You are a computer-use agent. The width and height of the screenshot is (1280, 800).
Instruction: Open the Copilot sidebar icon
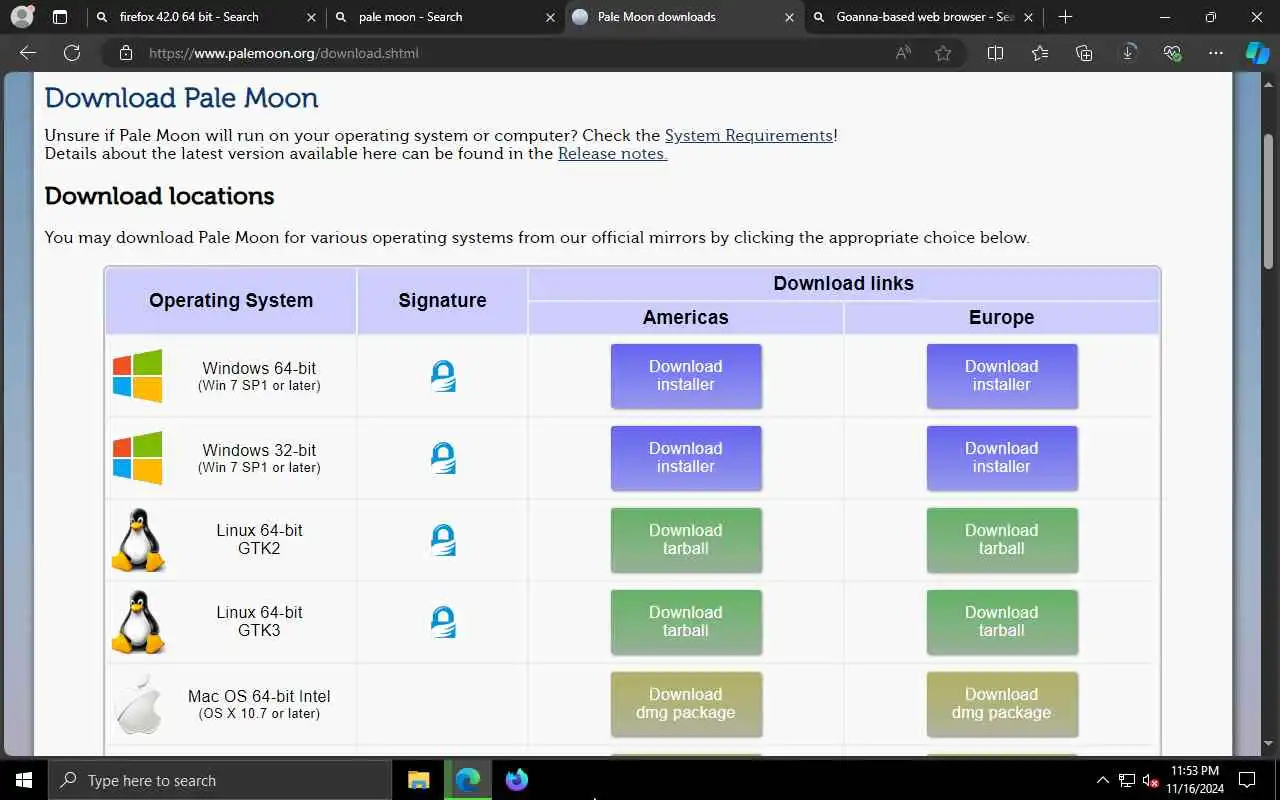coord(1257,53)
